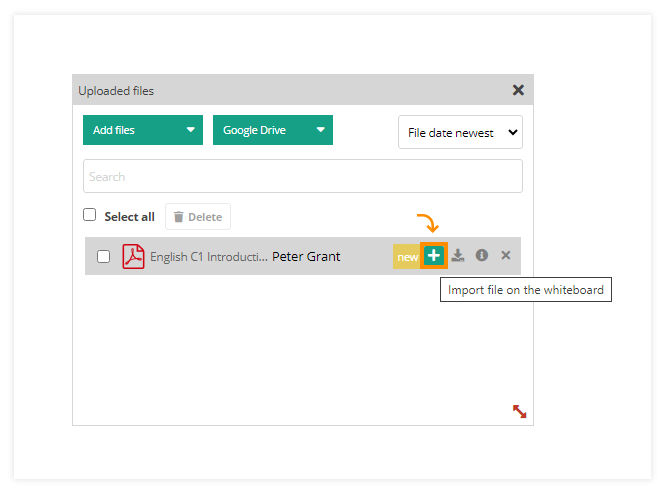Viewport: 665px width, 494px height.
Task: Open file info for the PDF
Action: pyautogui.click(x=482, y=256)
